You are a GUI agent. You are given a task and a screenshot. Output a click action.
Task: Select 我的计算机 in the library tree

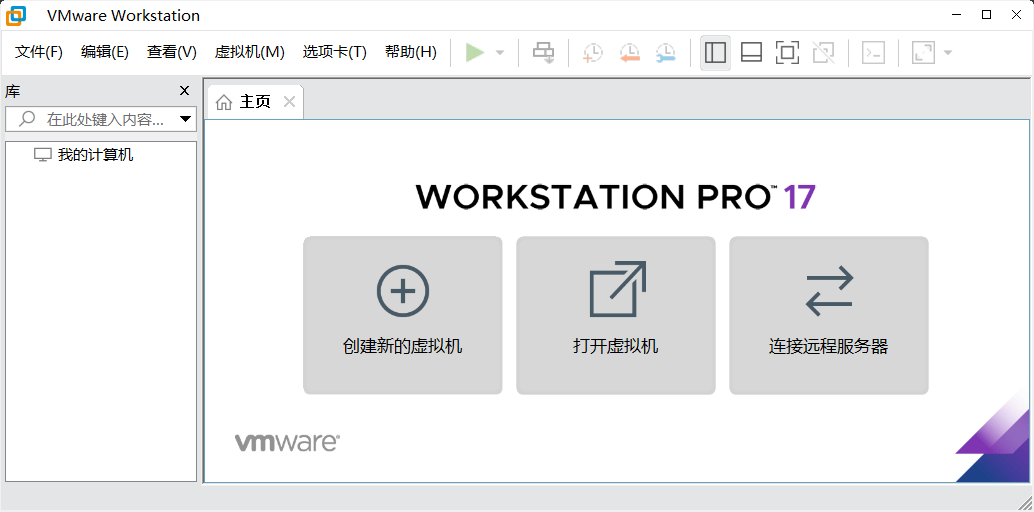coord(95,155)
